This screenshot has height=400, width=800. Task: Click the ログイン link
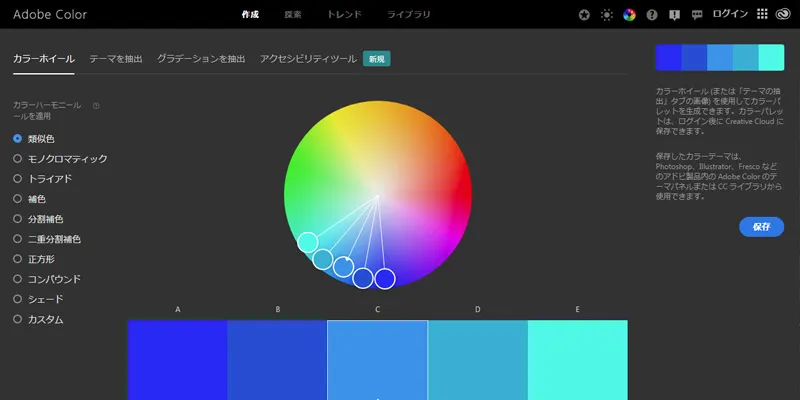pyautogui.click(x=729, y=16)
